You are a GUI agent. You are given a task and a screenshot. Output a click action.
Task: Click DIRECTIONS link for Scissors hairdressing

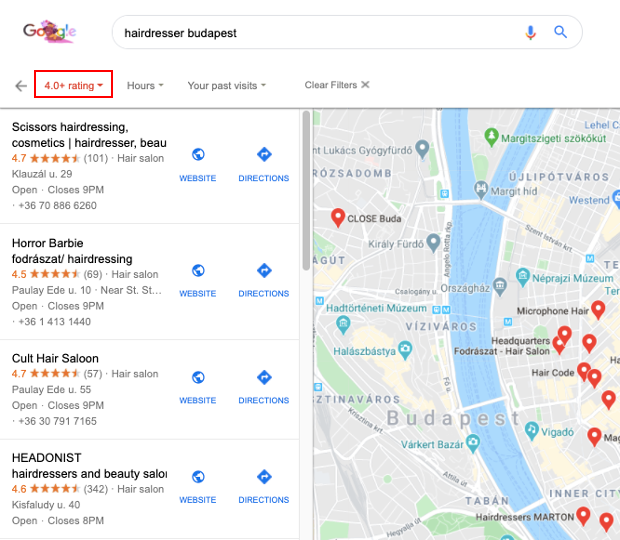point(264,178)
